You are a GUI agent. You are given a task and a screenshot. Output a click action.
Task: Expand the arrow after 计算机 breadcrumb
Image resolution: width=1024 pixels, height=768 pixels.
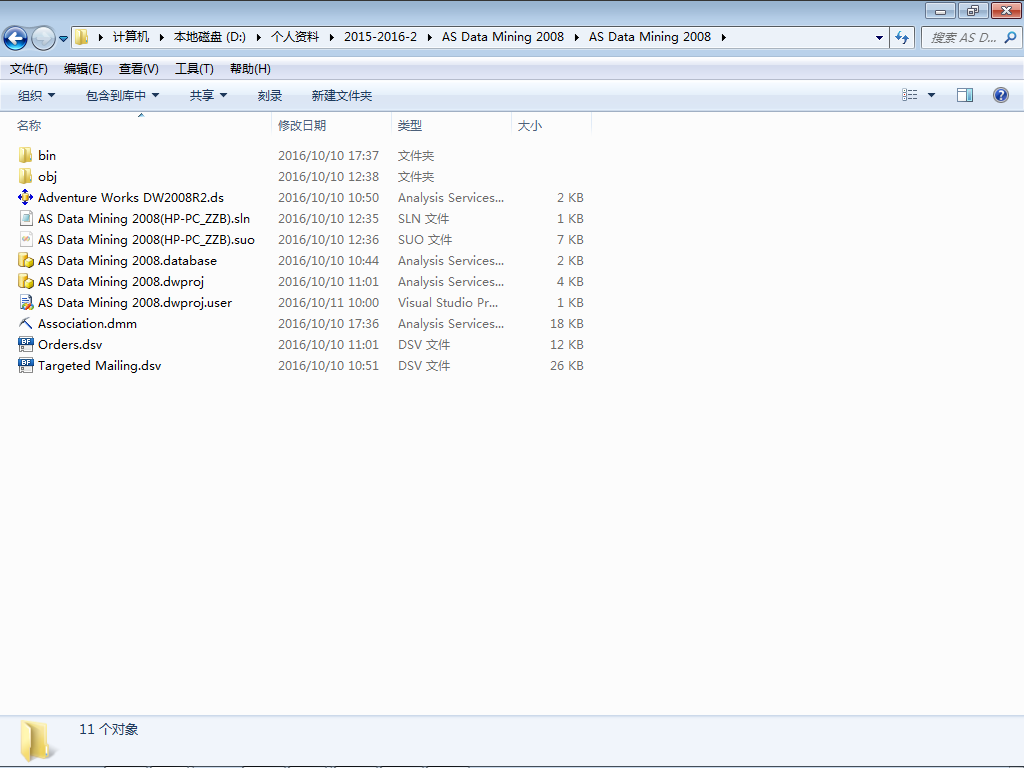click(x=161, y=37)
